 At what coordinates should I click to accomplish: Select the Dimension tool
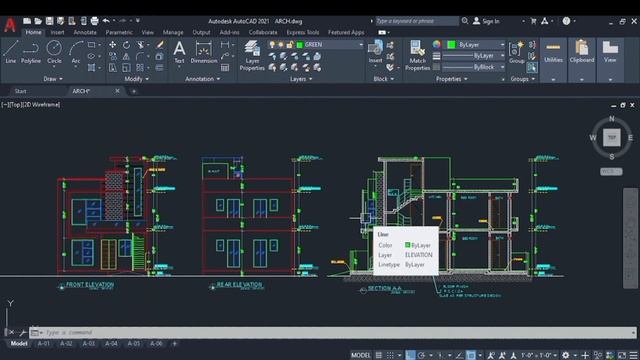click(204, 52)
